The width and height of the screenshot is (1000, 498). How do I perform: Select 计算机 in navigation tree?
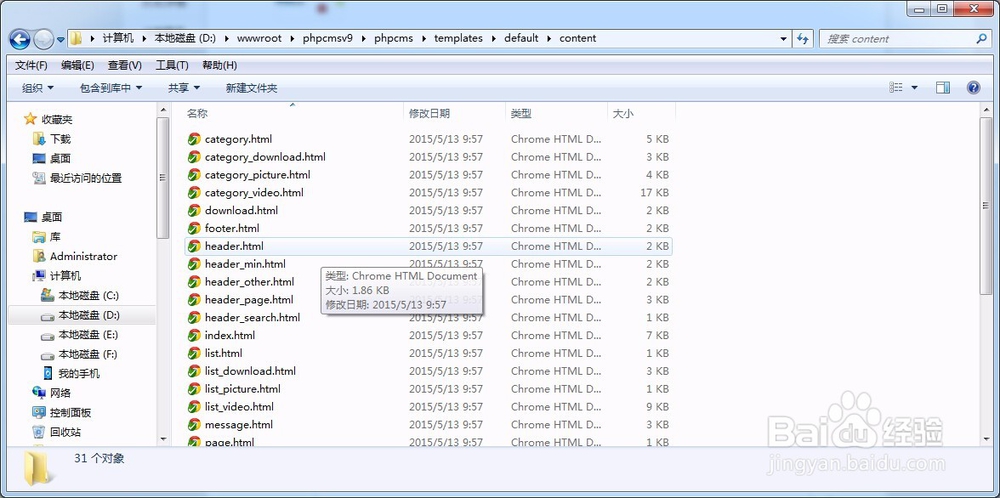coord(65,276)
